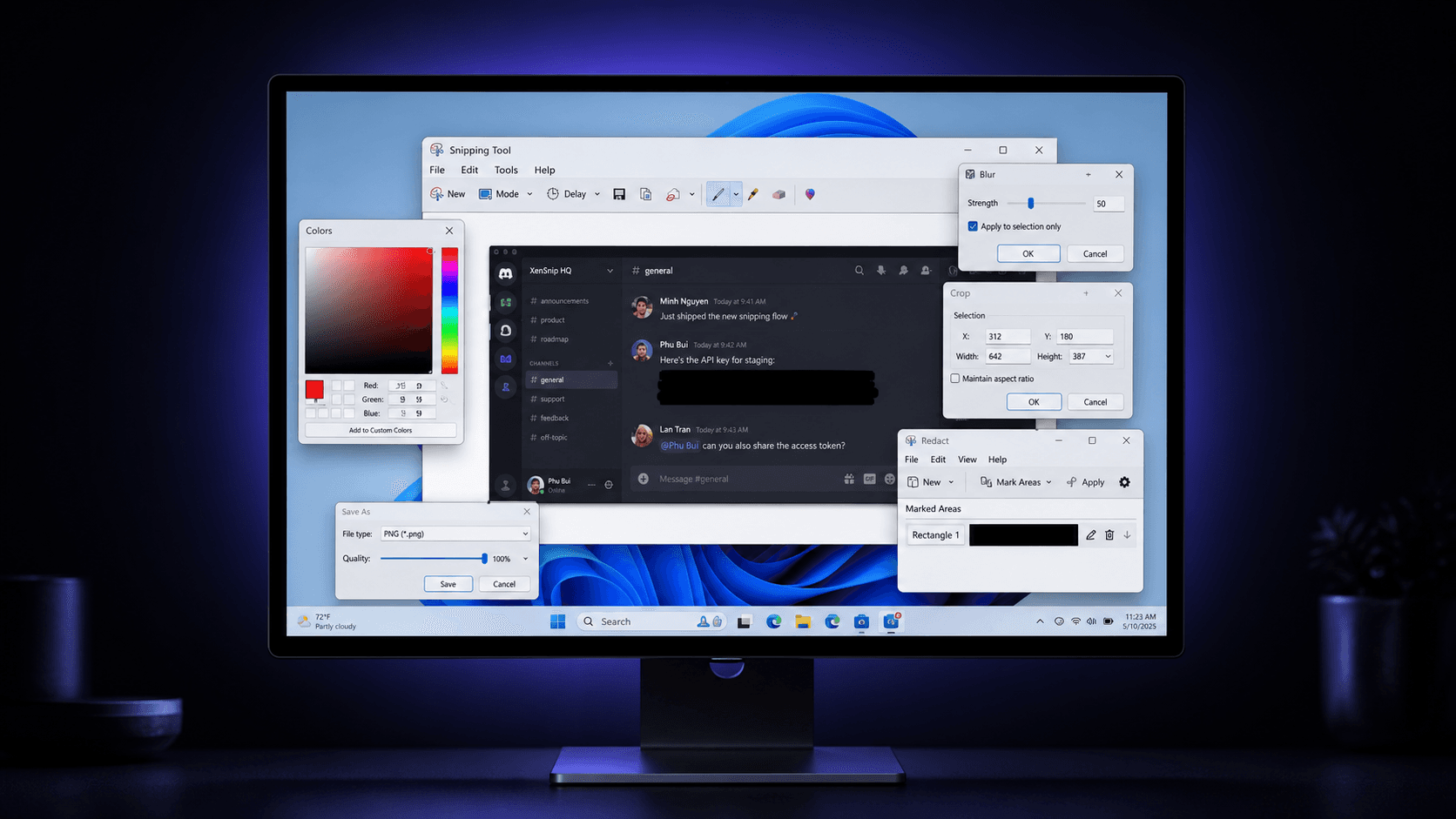The width and height of the screenshot is (1456, 819).
Task: Open the Help menu in Snipping Tool
Action: (x=544, y=170)
